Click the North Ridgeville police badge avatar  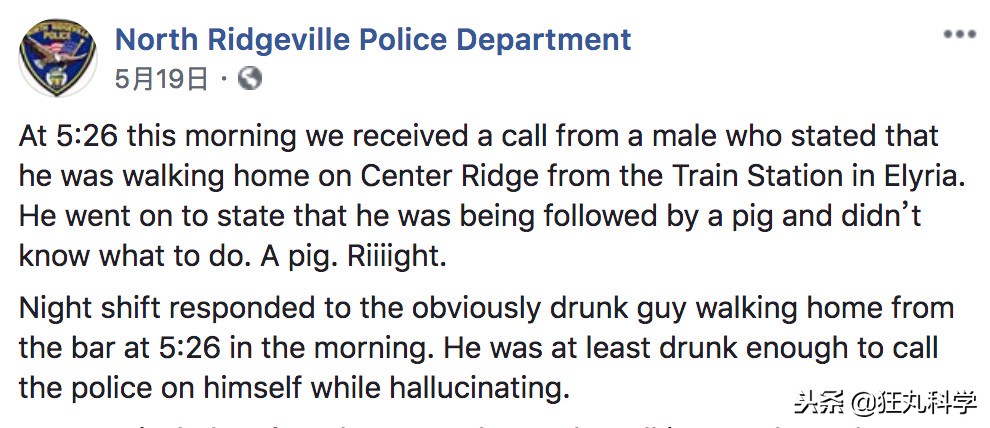pos(58,57)
